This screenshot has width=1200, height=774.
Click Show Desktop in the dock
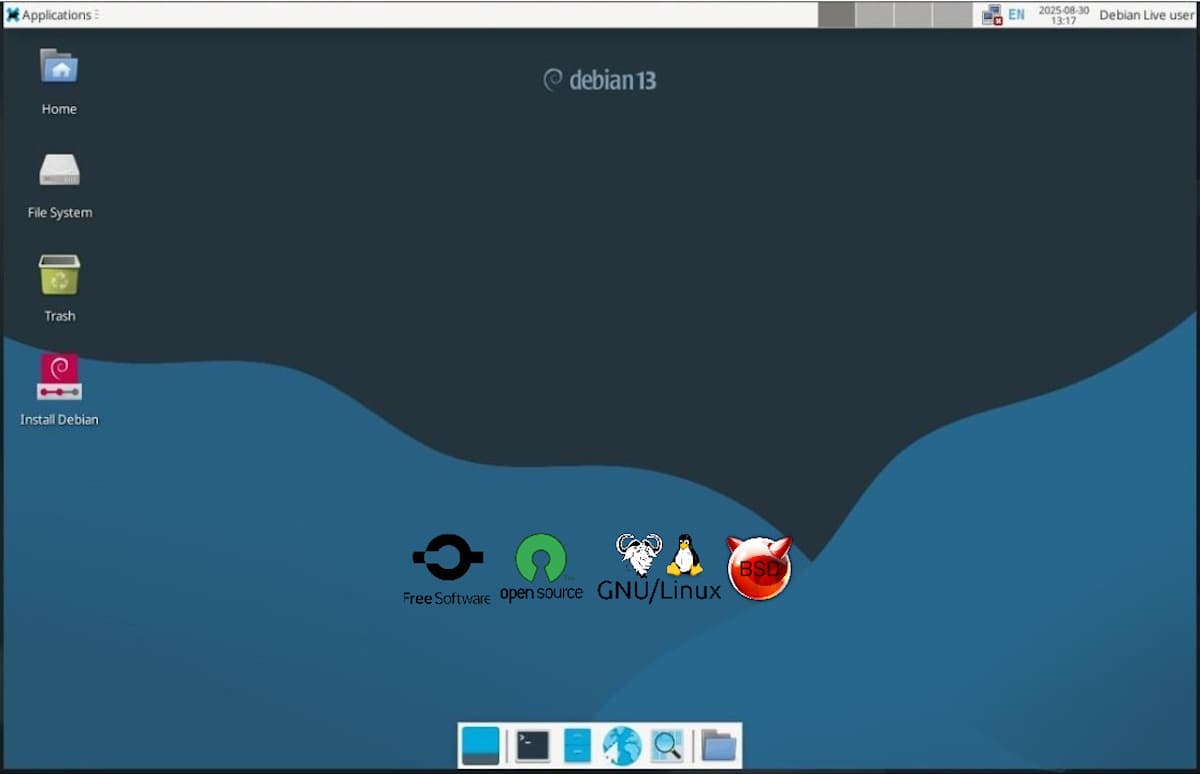coord(480,746)
